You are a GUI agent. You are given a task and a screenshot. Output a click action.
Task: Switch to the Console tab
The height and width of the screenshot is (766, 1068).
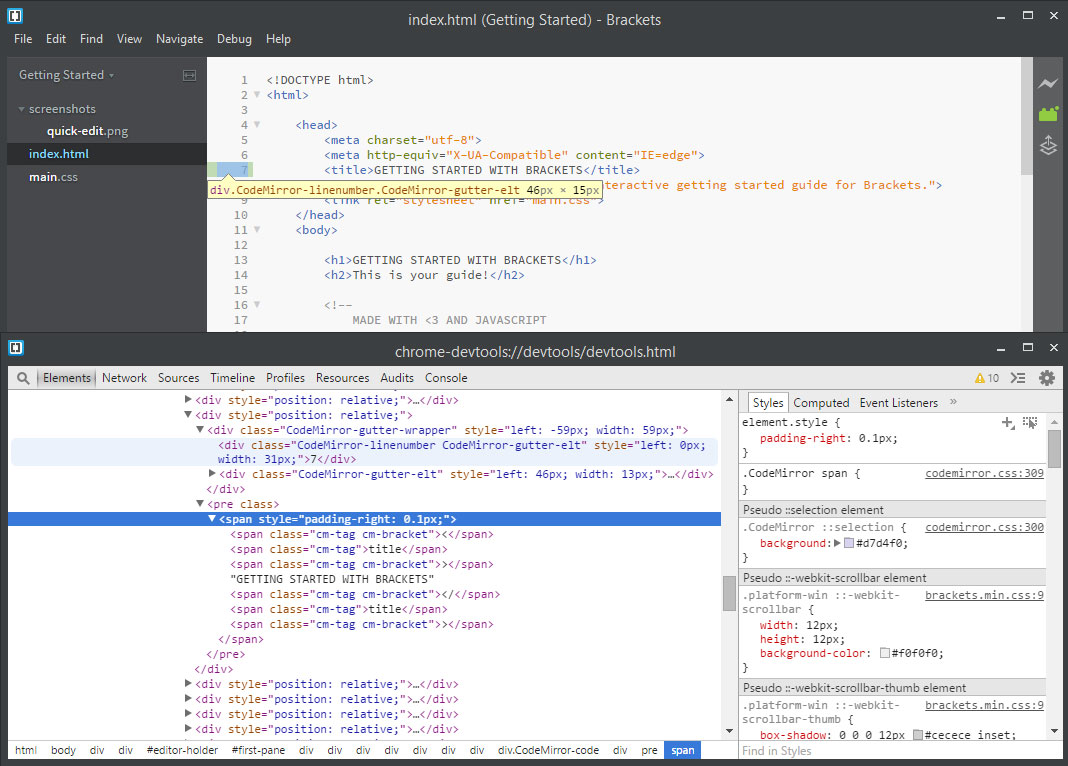pos(446,378)
